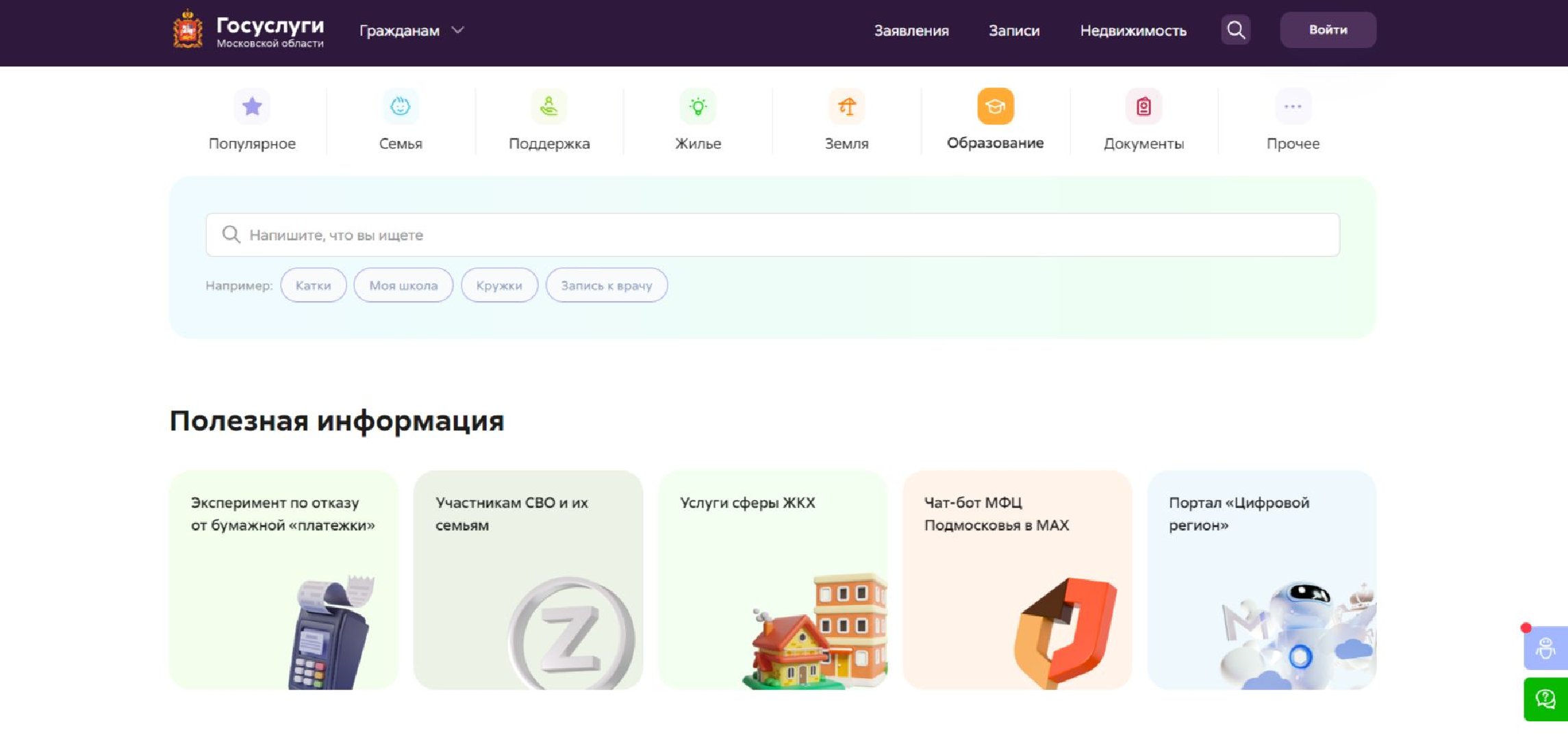
Task: Go to Недвижимость in the header
Action: (1133, 31)
